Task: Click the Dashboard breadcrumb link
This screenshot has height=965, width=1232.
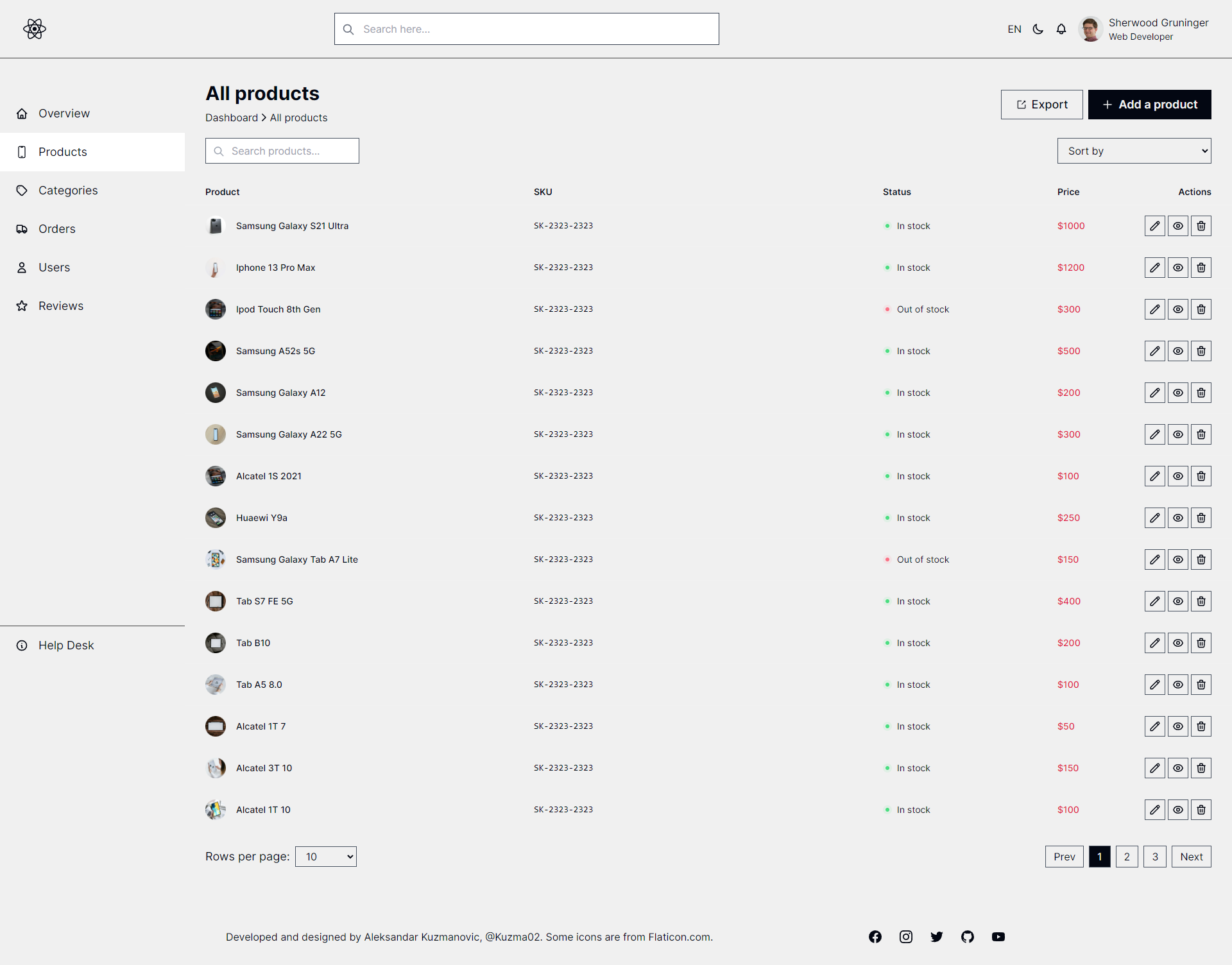Action: [231, 117]
